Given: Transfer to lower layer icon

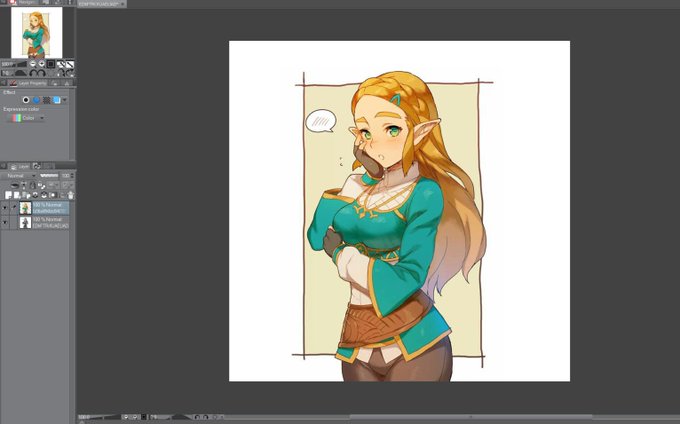Looking at the screenshot, I should 35,195.
